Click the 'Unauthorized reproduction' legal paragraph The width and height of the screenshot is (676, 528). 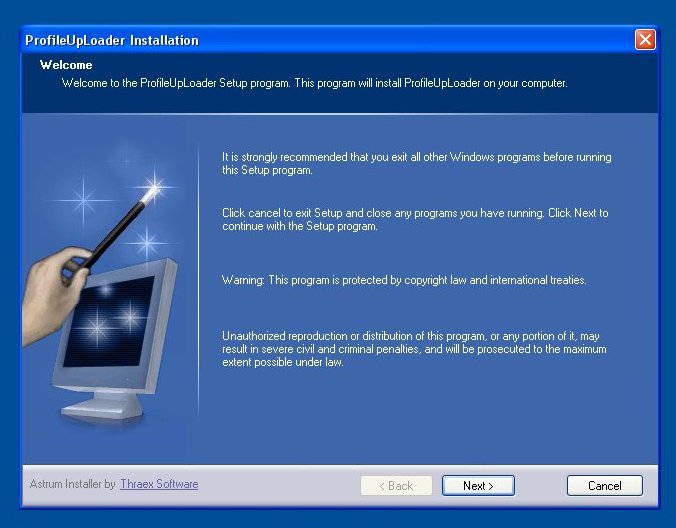tap(414, 349)
